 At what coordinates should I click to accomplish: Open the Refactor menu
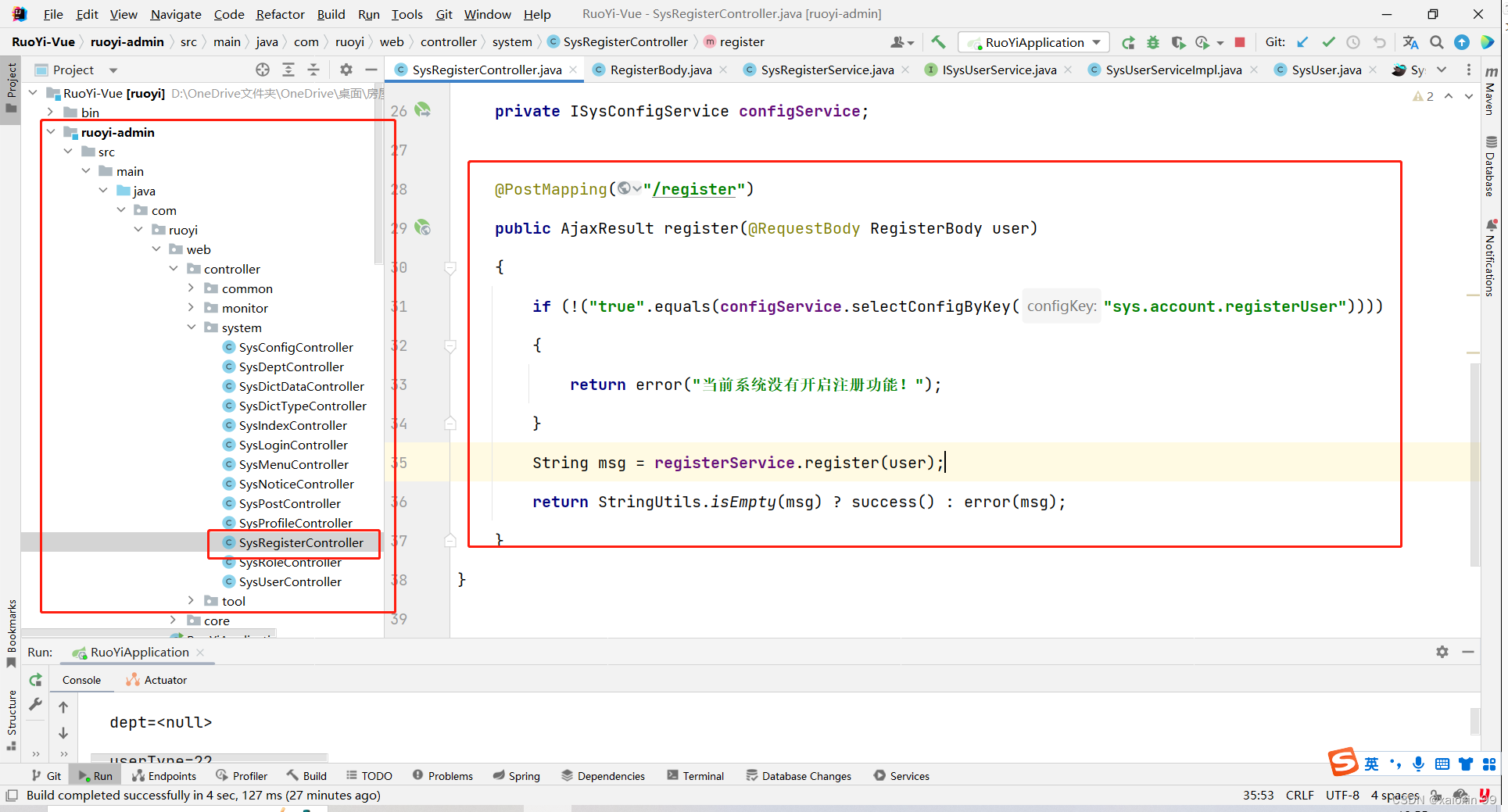coord(280,14)
